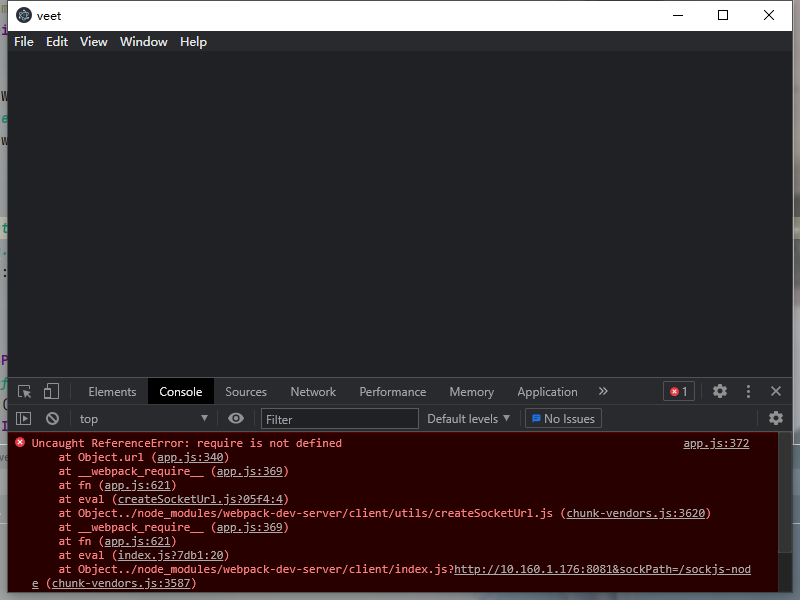Screen dimensions: 800x600
Task: Open DevTools settings gear in the tab bar
Action: point(719,391)
